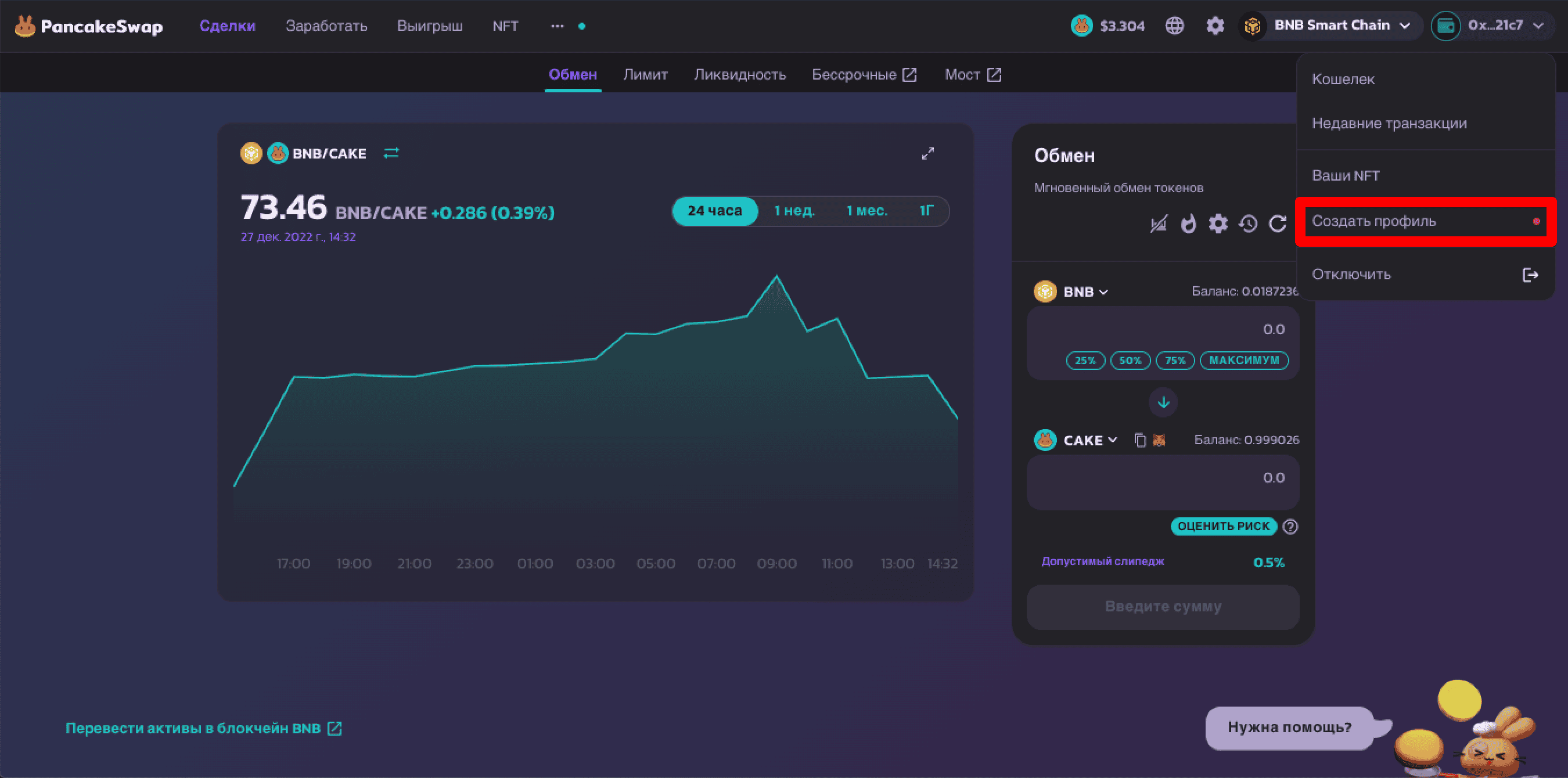Click the BNB chain logo icon
This screenshot has width=1568, height=778.
point(1252,26)
